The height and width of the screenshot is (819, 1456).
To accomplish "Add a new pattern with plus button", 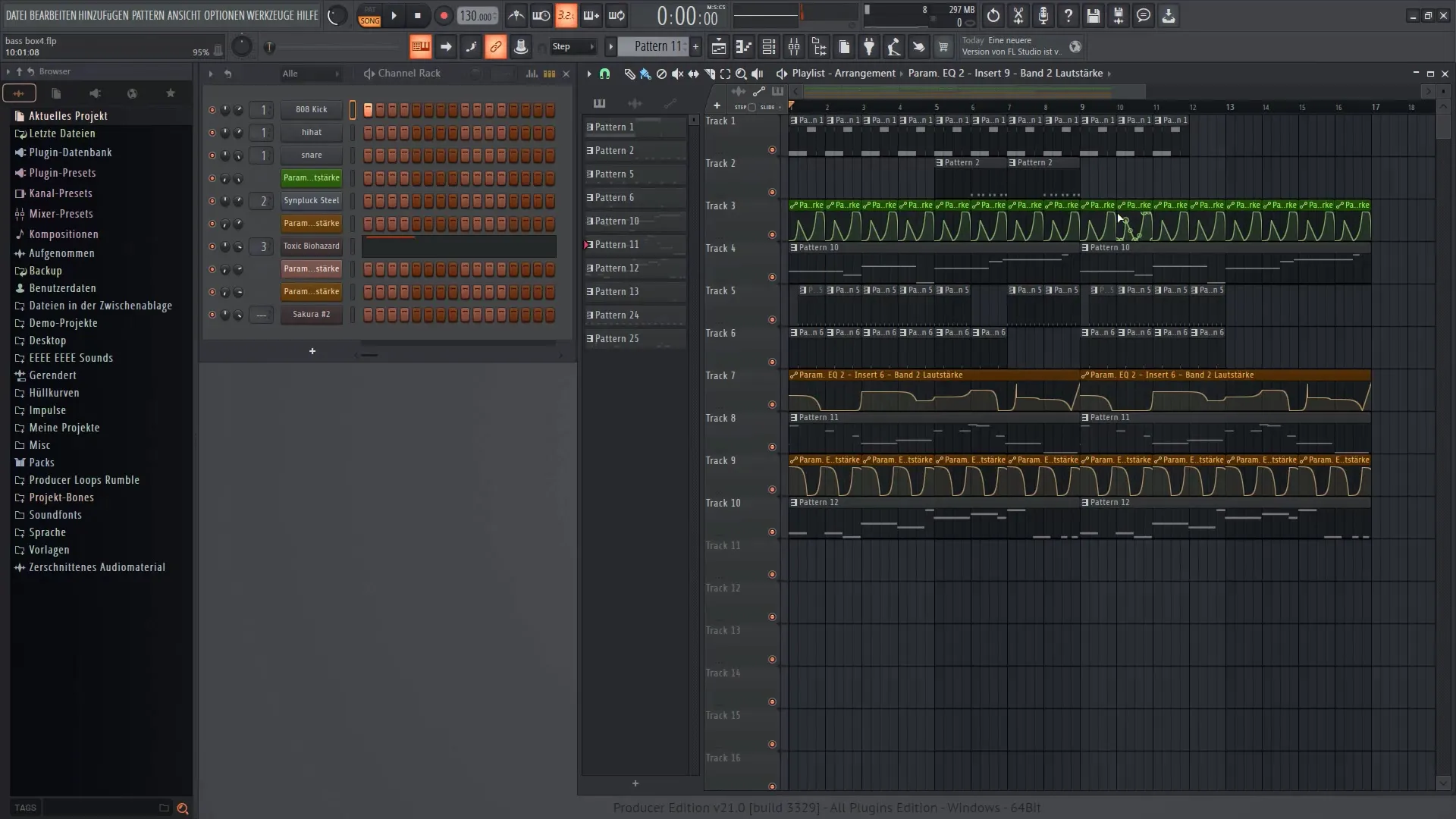I will 695,47.
